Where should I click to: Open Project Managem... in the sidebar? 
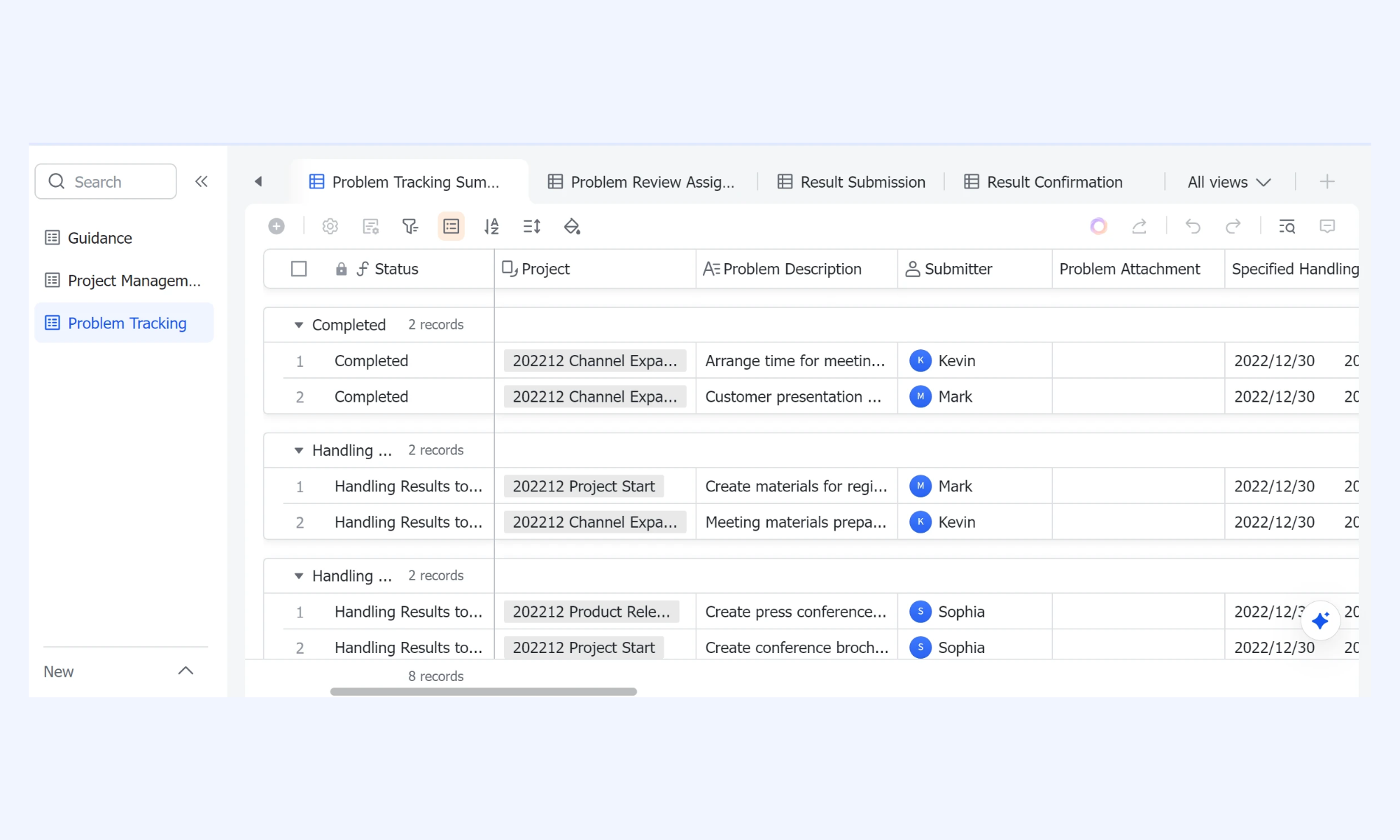pos(124,281)
